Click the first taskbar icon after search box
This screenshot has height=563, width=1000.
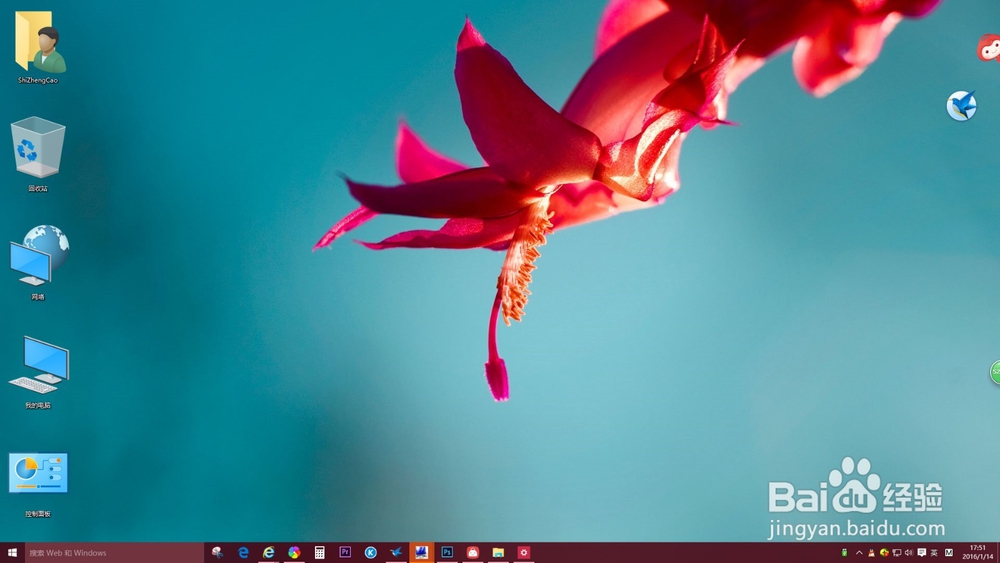point(217,553)
